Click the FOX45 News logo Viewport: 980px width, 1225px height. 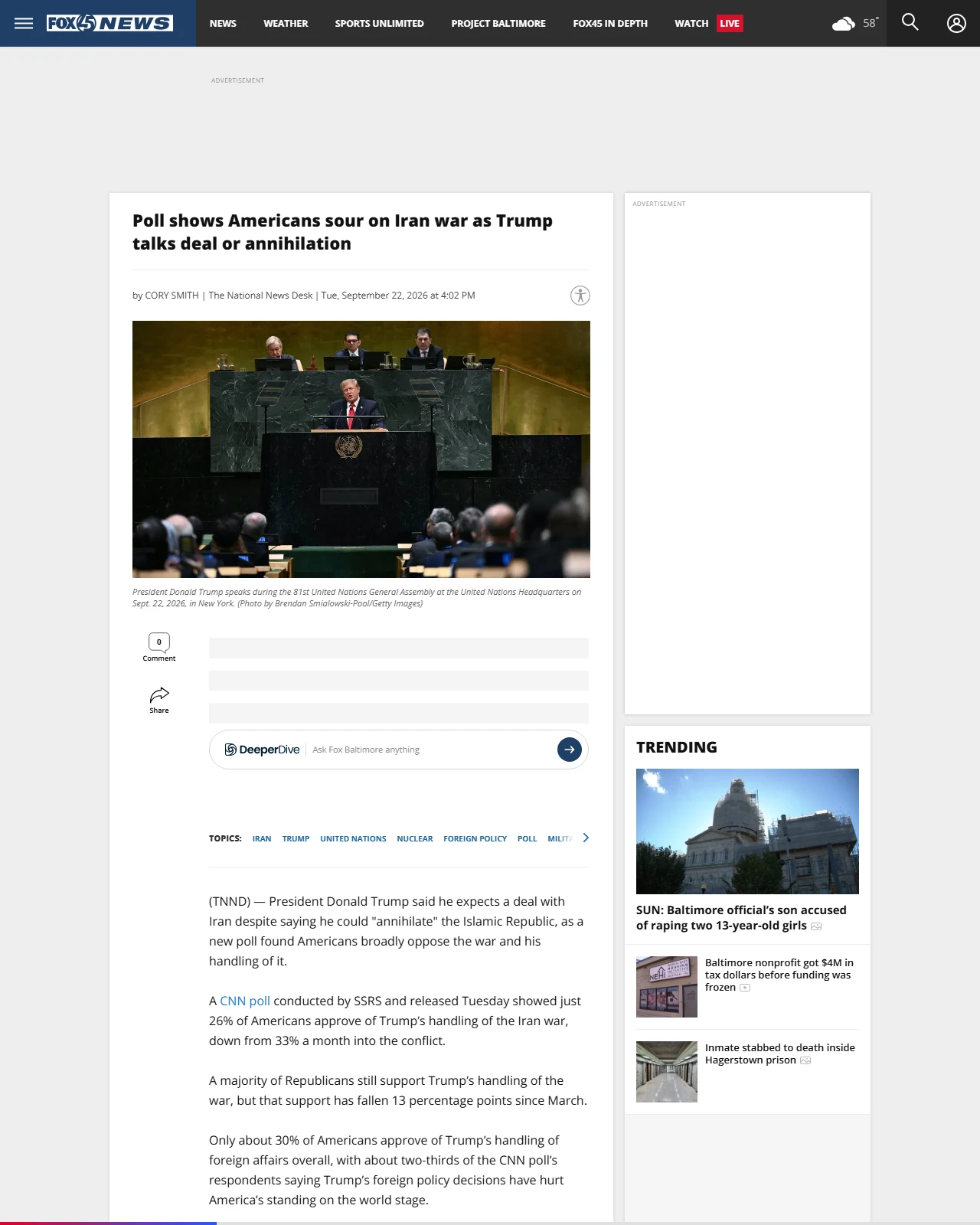[109, 23]
